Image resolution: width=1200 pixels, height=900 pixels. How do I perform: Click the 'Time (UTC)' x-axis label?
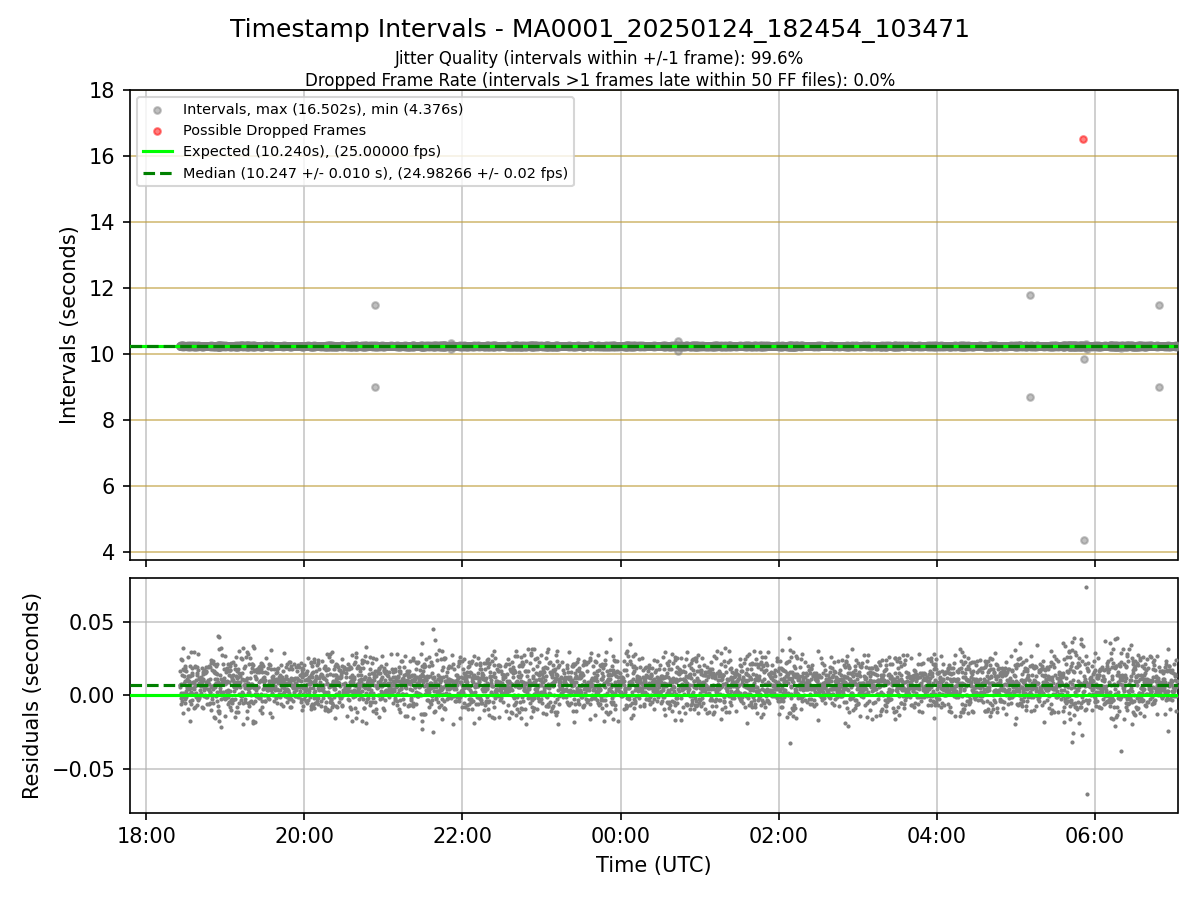coord(653,865)
